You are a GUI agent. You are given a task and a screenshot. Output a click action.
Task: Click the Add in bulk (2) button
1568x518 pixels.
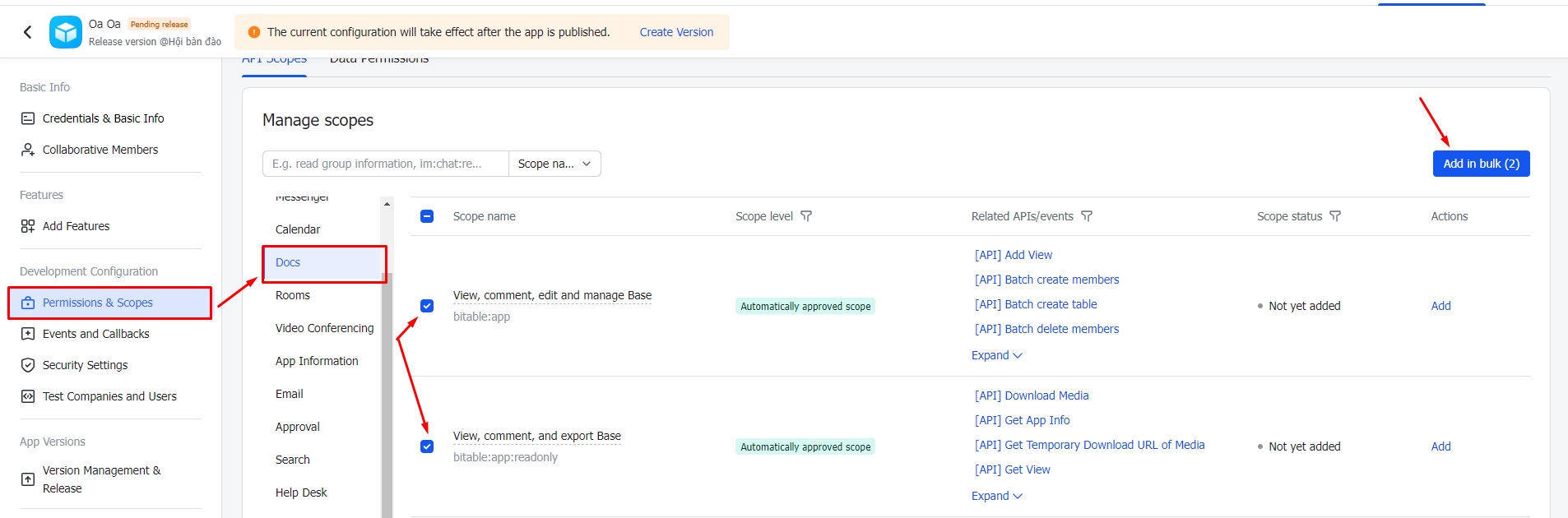pos(1481,164)
